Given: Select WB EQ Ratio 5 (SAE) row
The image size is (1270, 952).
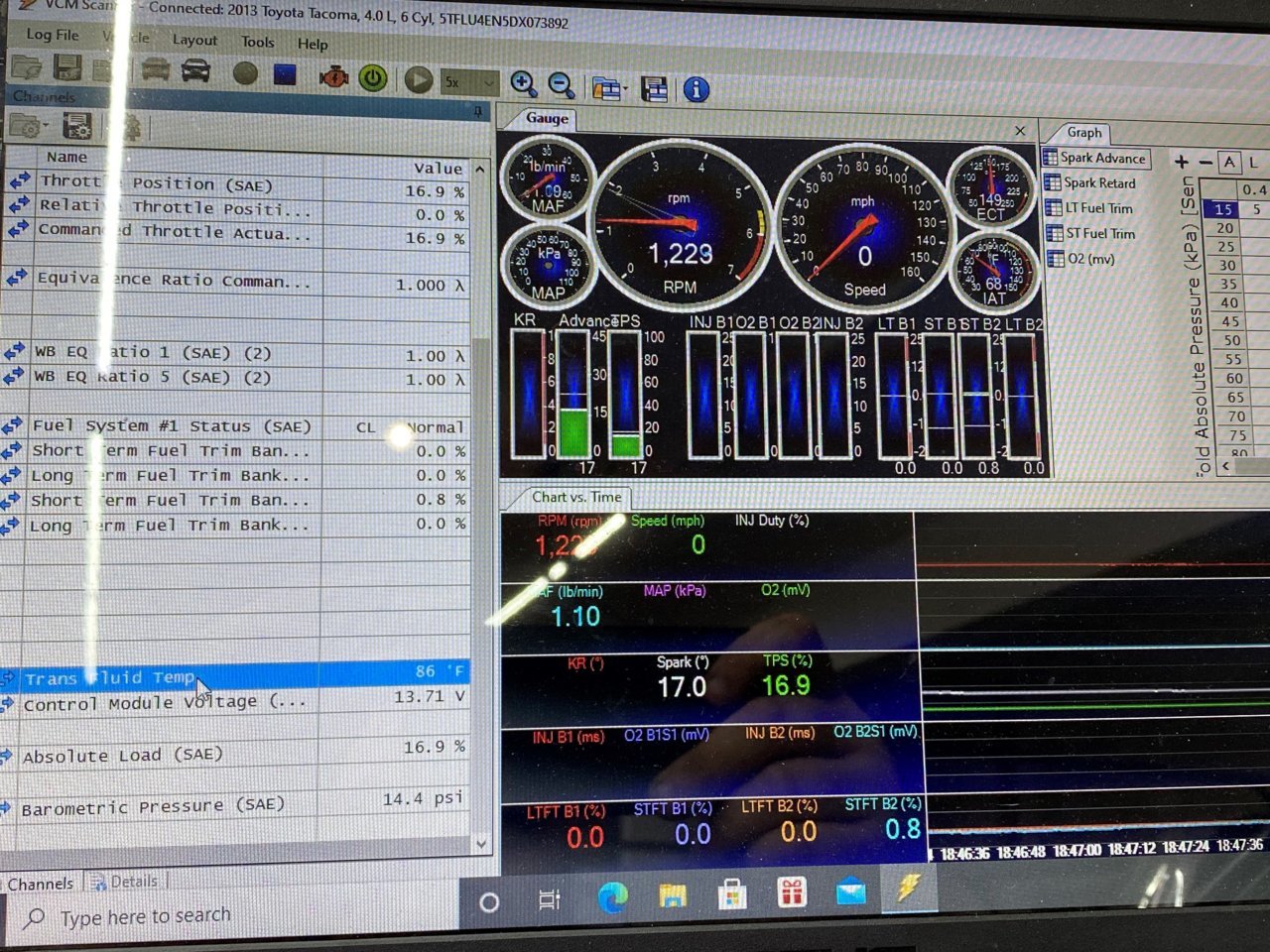Looking at the screenshot, I should tap(235, 378).
